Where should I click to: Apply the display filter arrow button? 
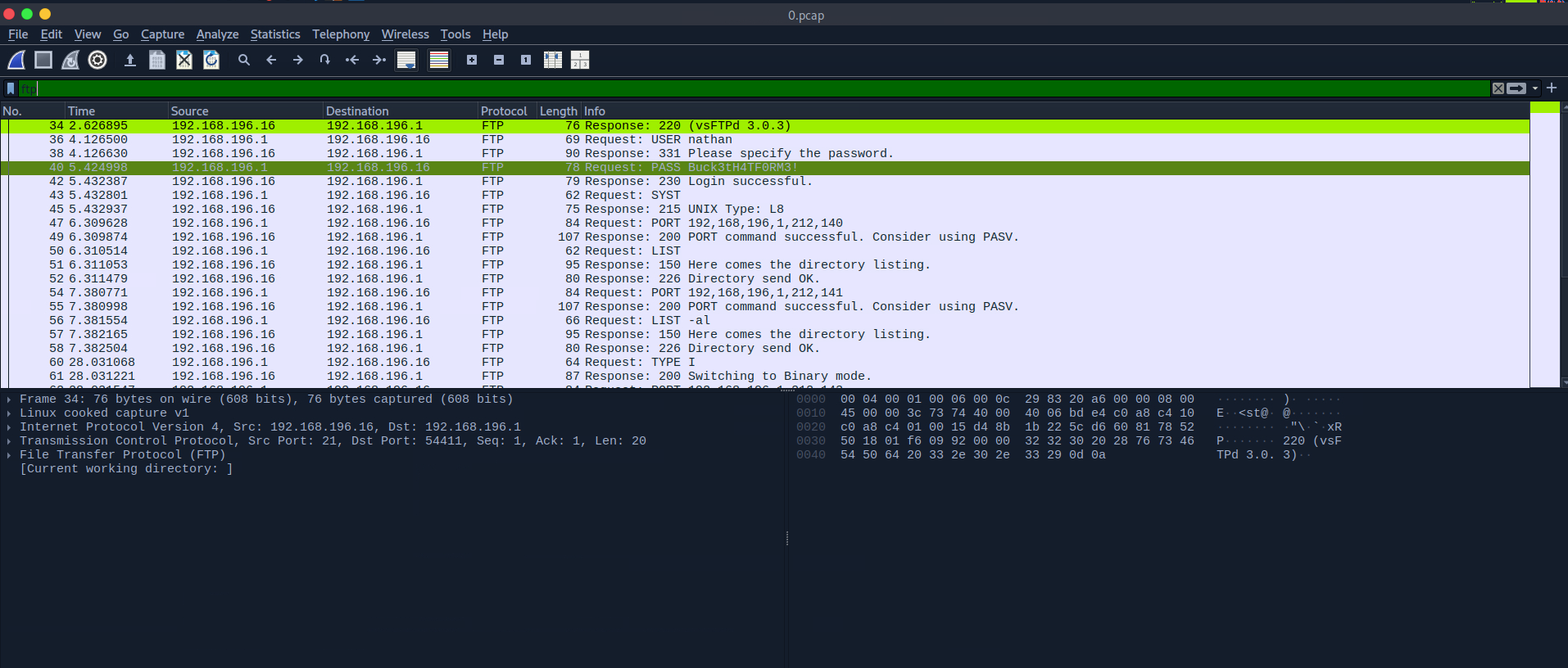[x=1517, y=88]
